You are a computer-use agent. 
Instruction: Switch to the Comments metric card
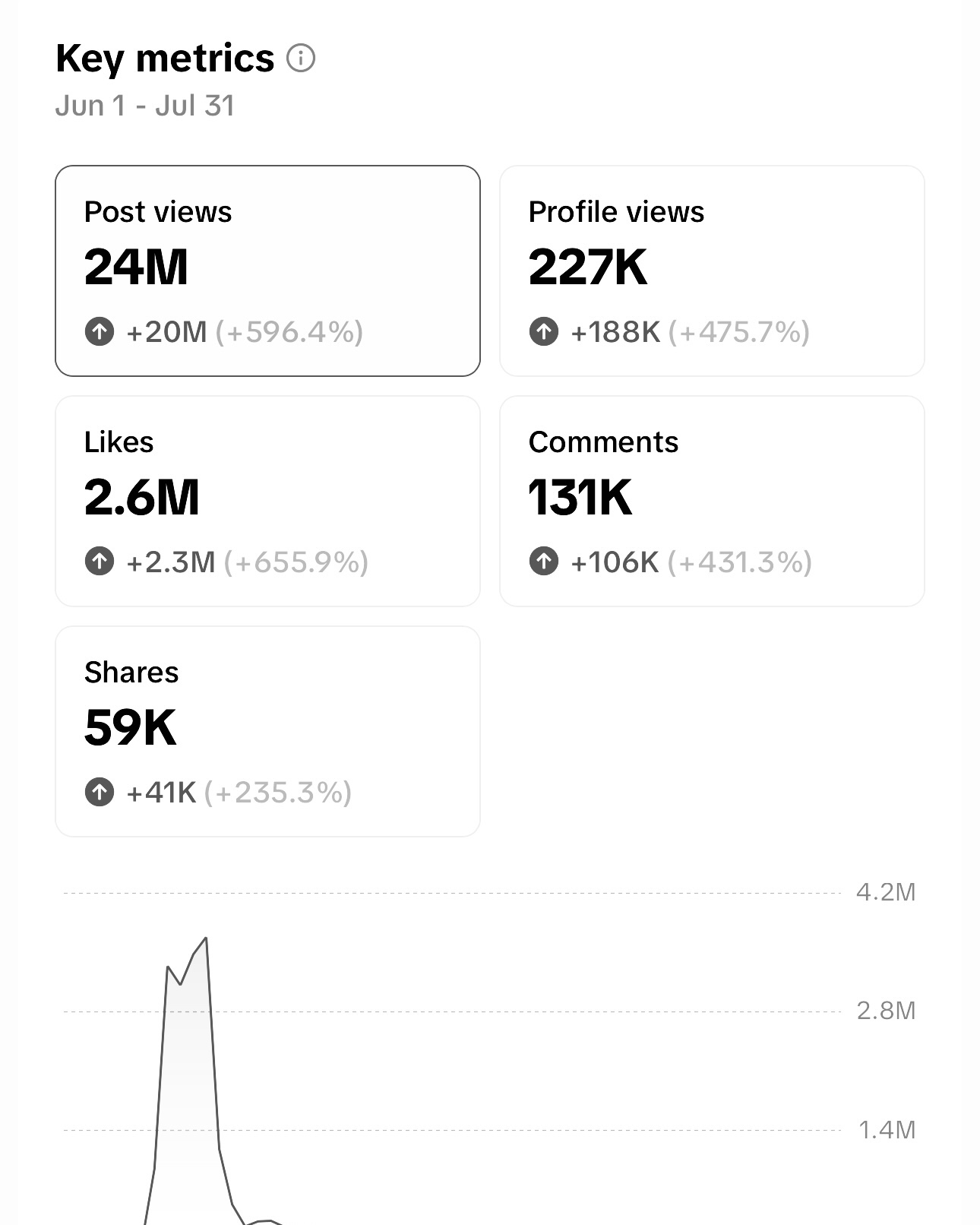[712, 501]
